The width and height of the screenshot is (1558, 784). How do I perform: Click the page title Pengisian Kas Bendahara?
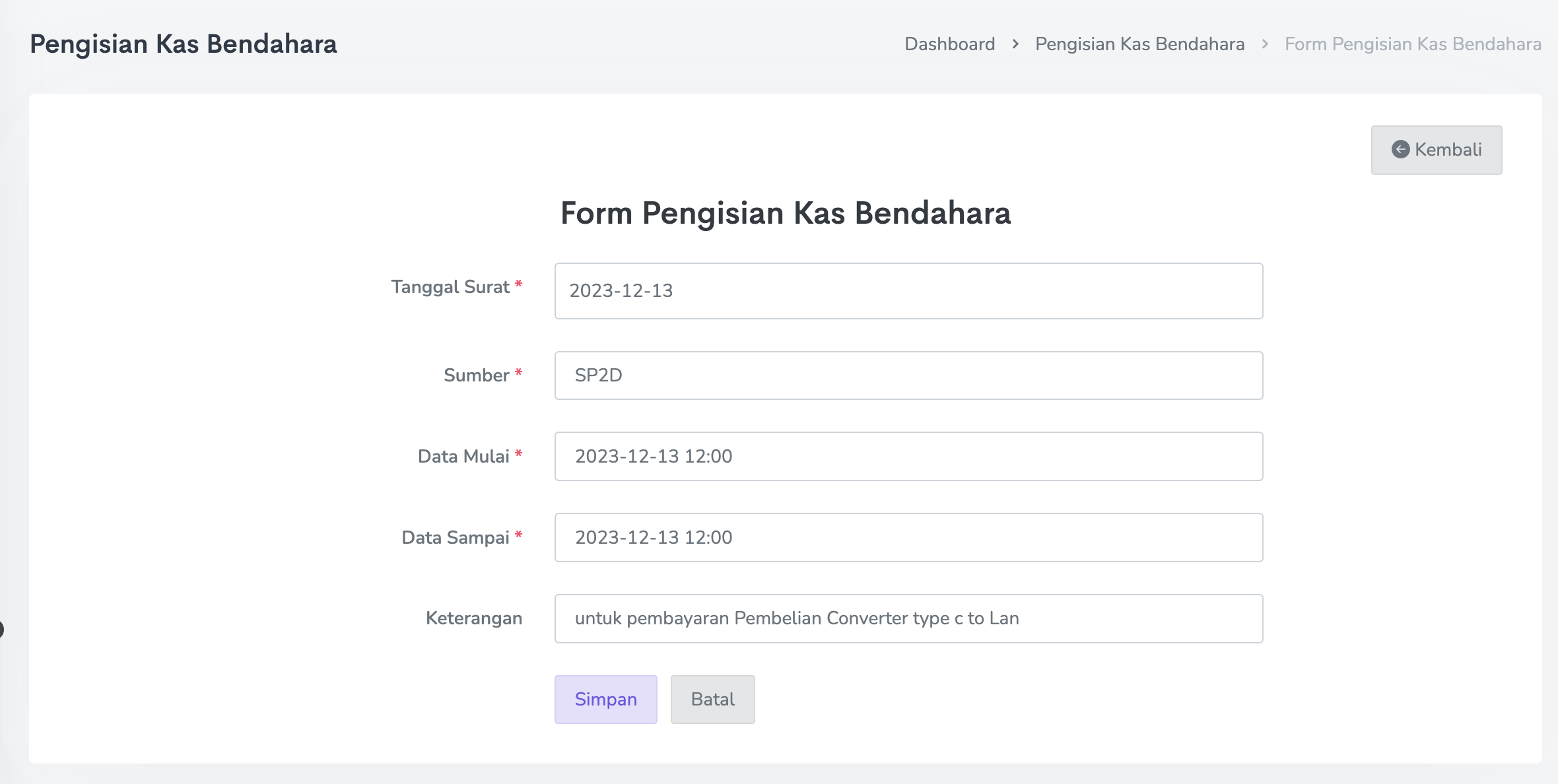coord(184,44)
